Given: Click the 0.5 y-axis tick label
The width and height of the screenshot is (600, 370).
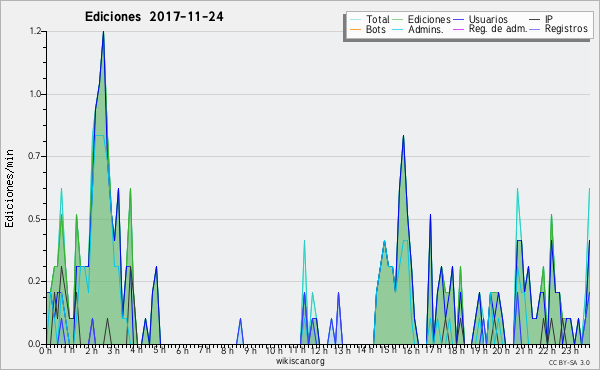Looking at the screenshot, I should (35, 219).
